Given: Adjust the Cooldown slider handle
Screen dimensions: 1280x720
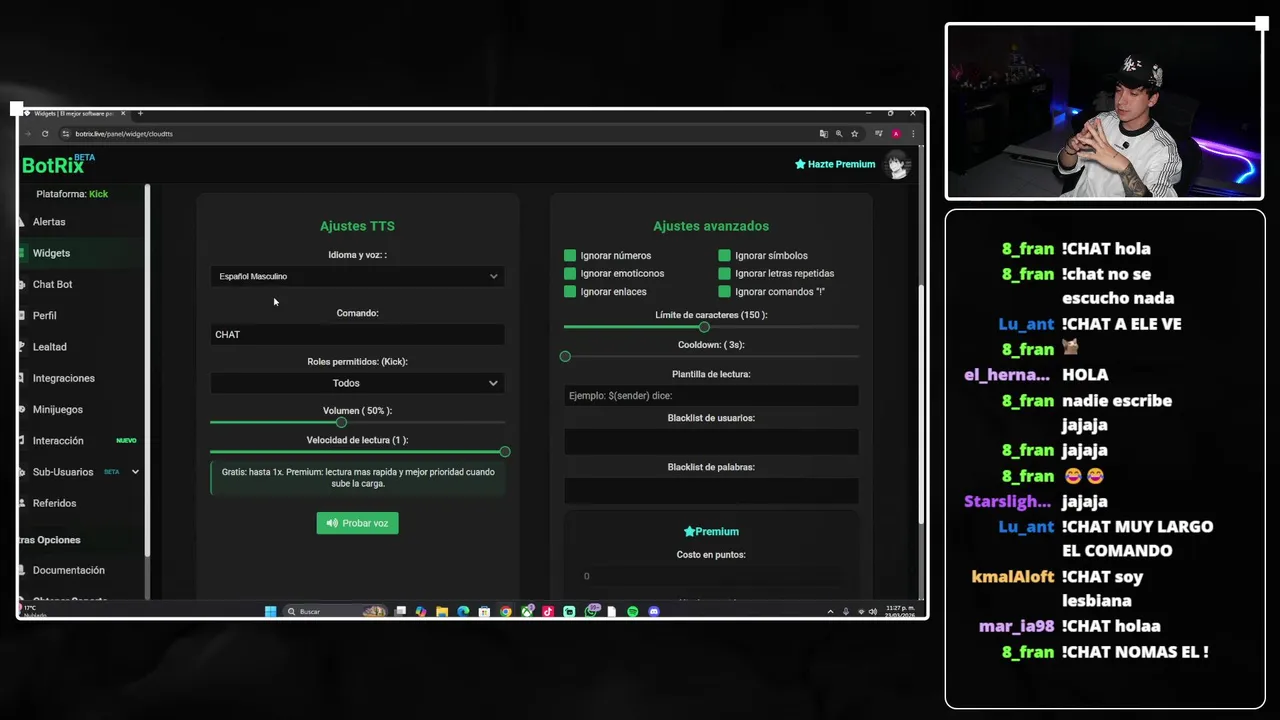Looking at the screenshot, I should (x=565, y=357).
